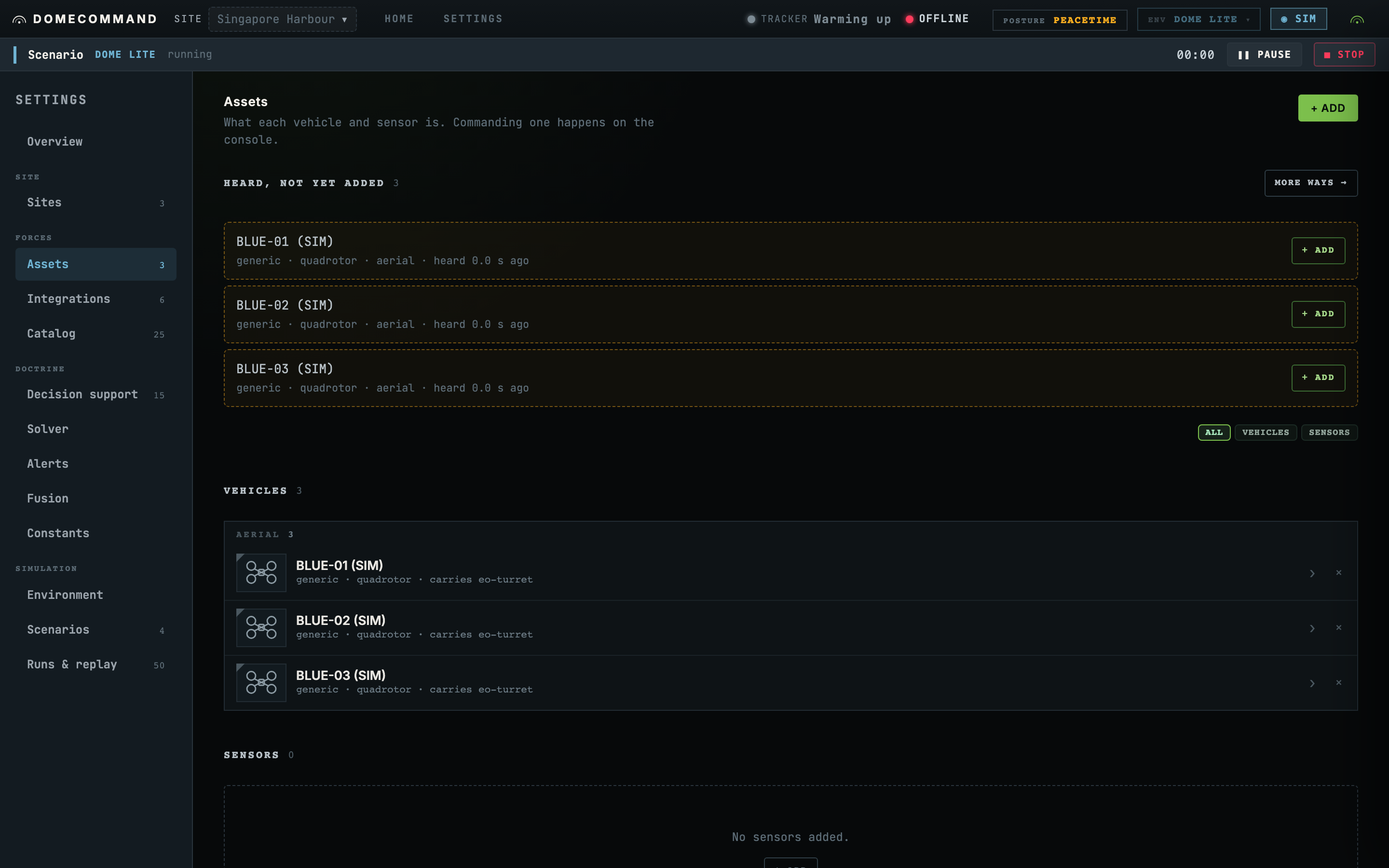The image size is (1389, 868).
Task: Add heard BLUE-01 (SIM) asset
Action: (1318, 251)
